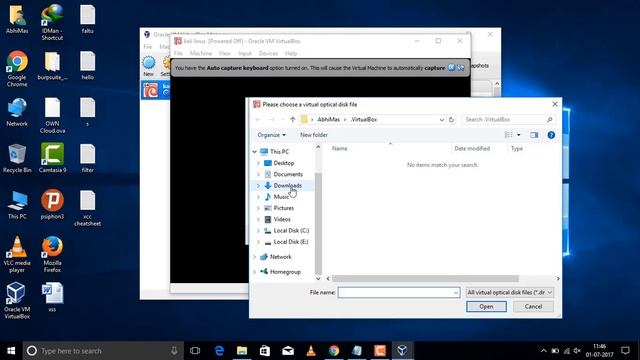Select the psiphon3 desktop icon
This screenshot has width=640, height=360.
52,205
